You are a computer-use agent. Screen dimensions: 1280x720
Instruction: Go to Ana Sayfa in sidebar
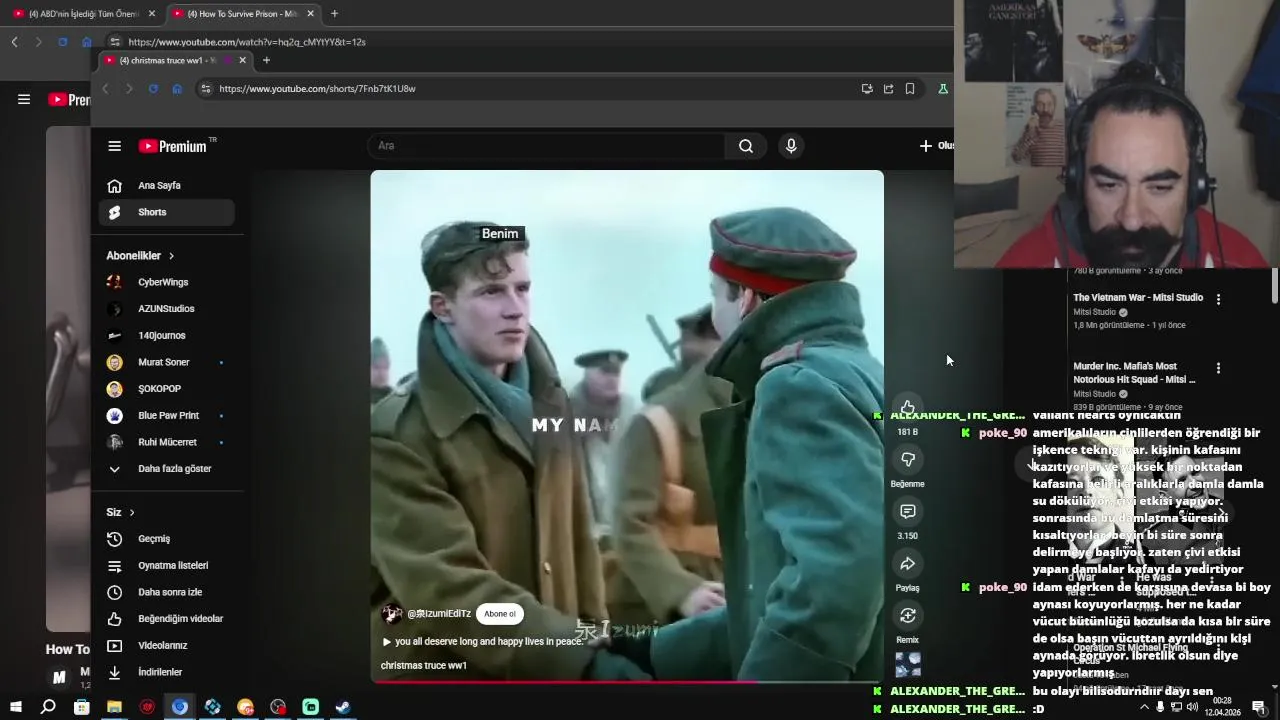(x=166, y=186)
